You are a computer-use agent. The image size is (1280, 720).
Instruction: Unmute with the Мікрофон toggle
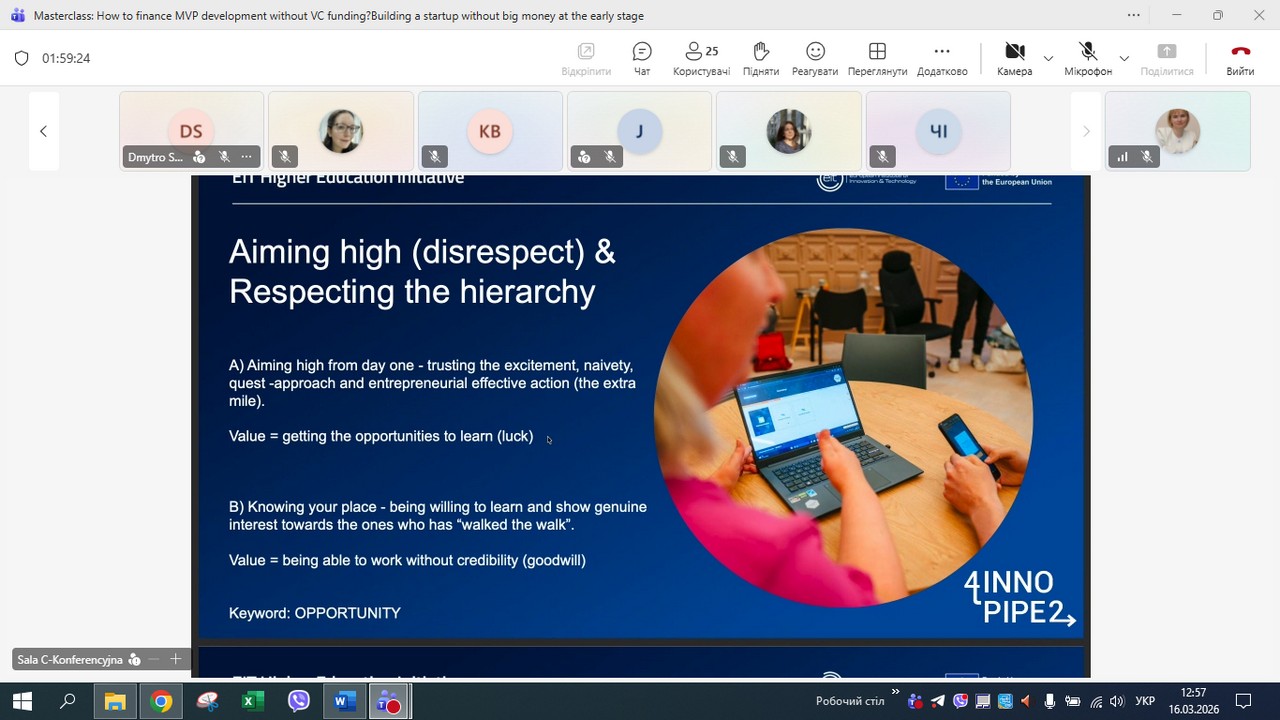coord(1087,58)
